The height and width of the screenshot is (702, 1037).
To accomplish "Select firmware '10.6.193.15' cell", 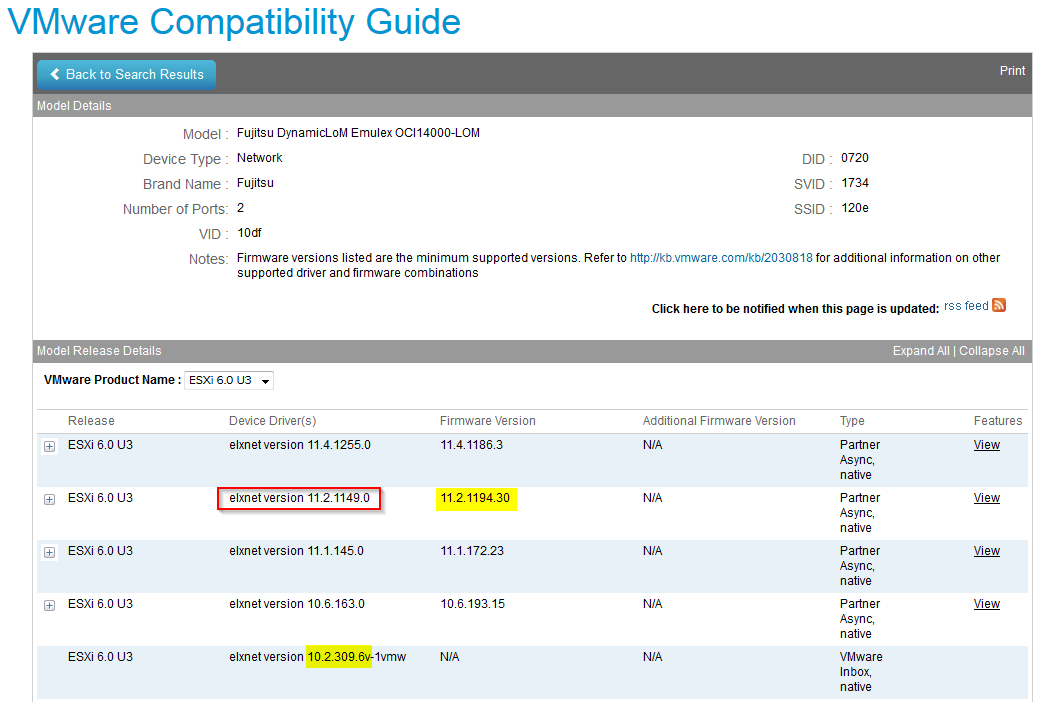I will click(472, 604).
